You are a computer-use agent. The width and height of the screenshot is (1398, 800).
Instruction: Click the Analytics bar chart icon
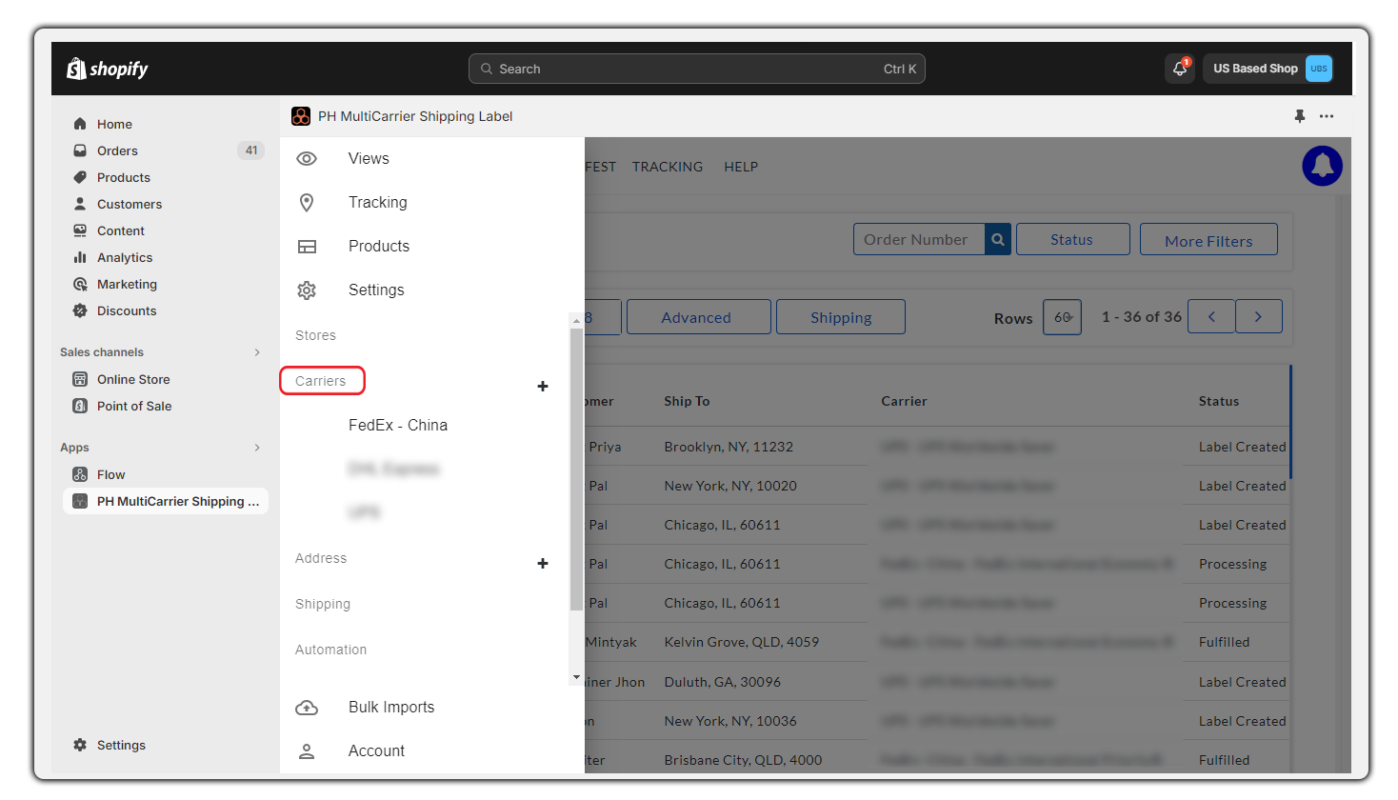coord(80,257)
